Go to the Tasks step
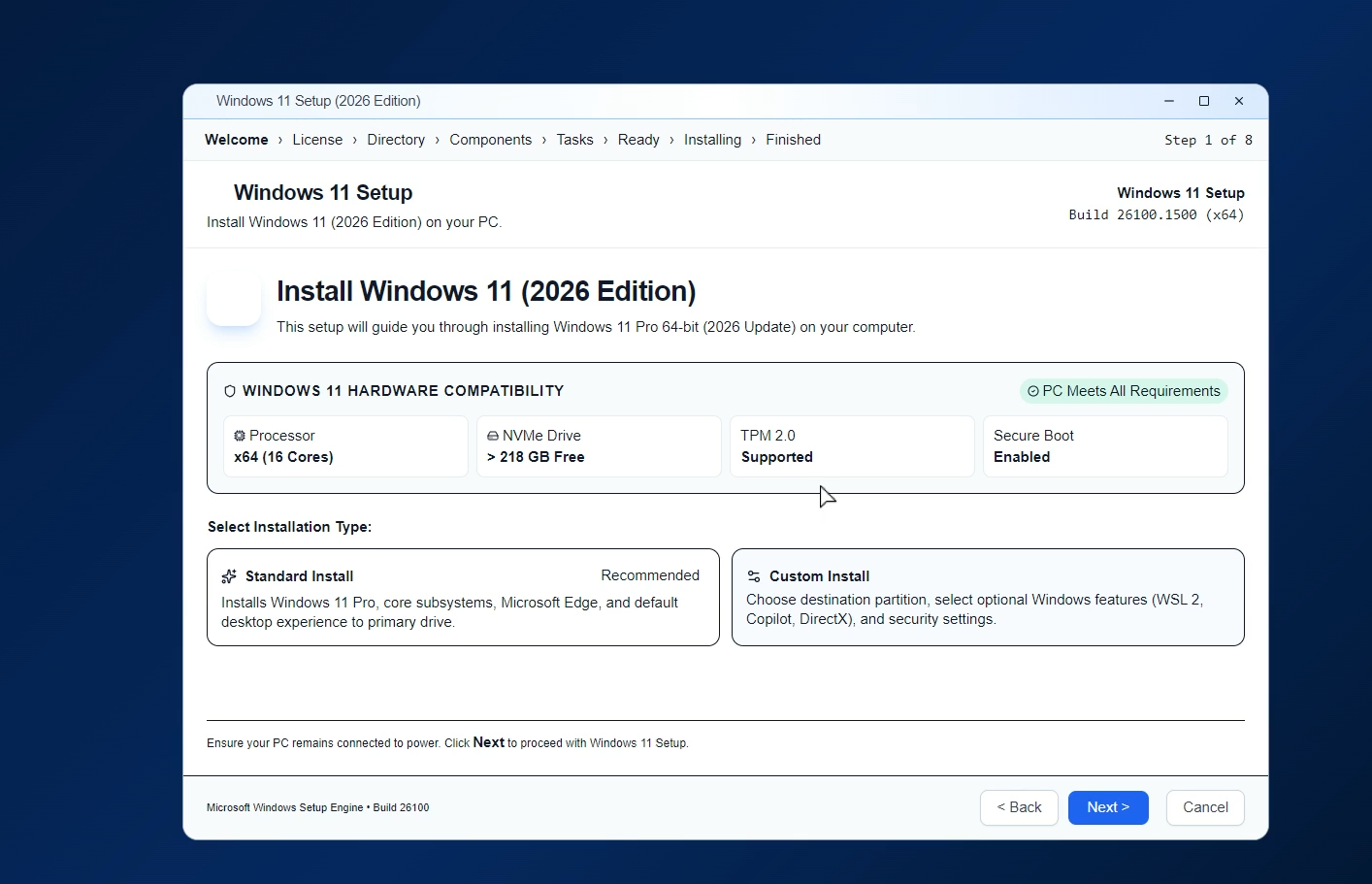The height and width of the screenshot is (884, 1372). click(574, 140)
